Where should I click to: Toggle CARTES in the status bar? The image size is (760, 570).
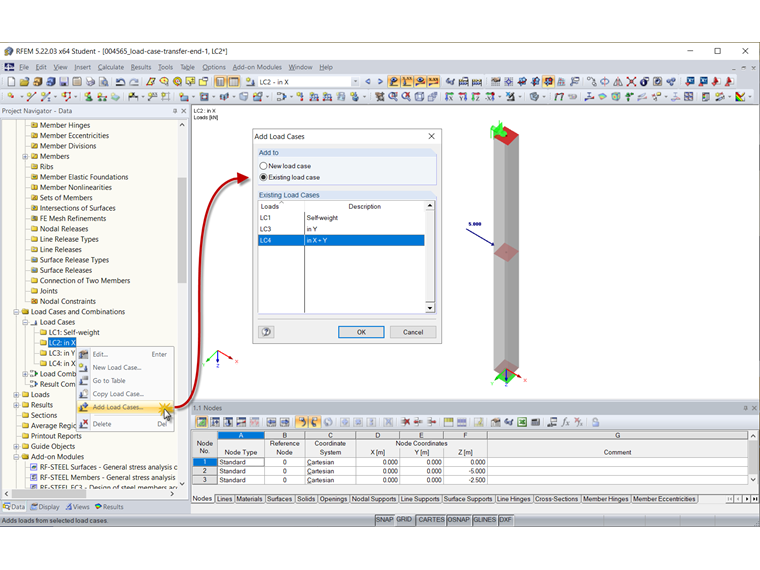click(x=431, y=520)
